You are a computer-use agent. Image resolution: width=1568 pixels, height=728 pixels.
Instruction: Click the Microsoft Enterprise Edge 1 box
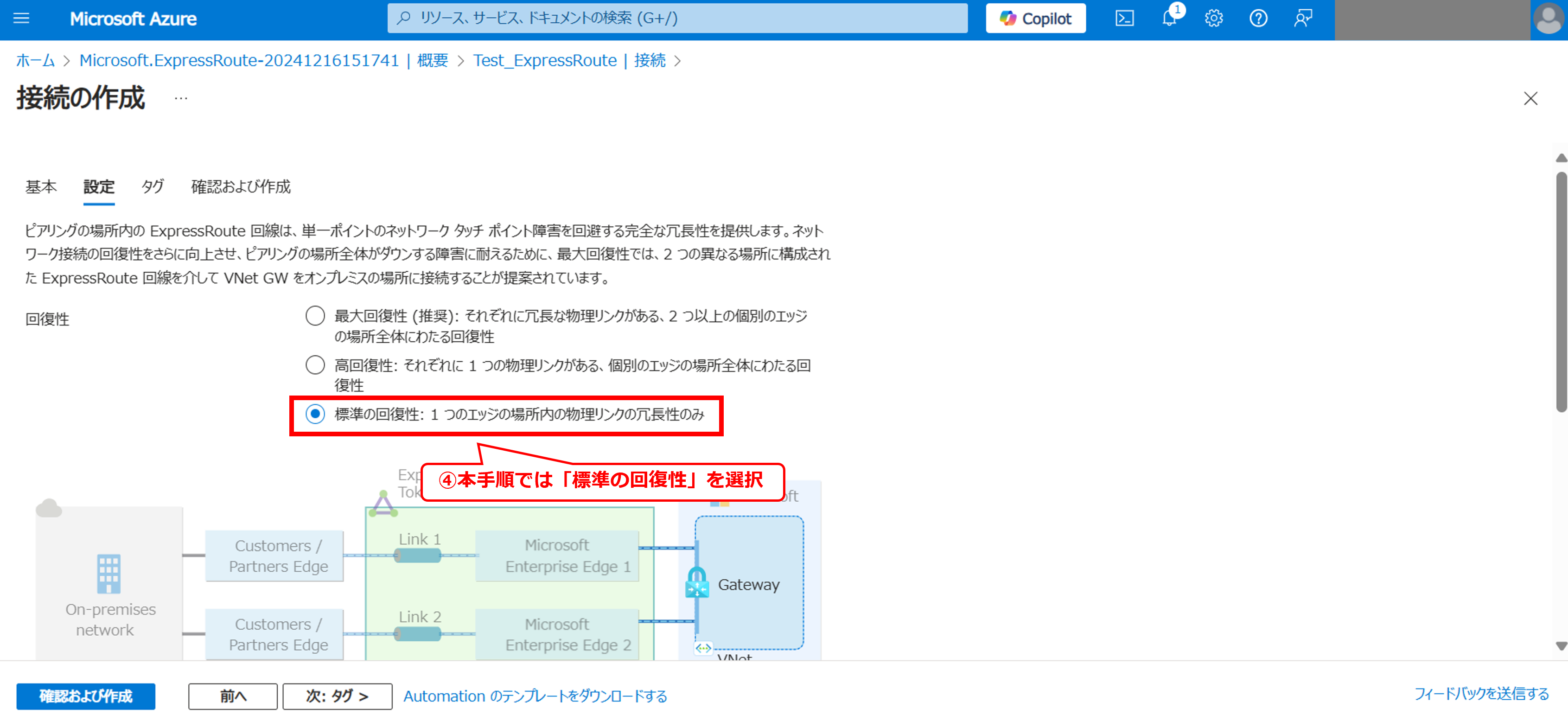(x=557, y=556)
